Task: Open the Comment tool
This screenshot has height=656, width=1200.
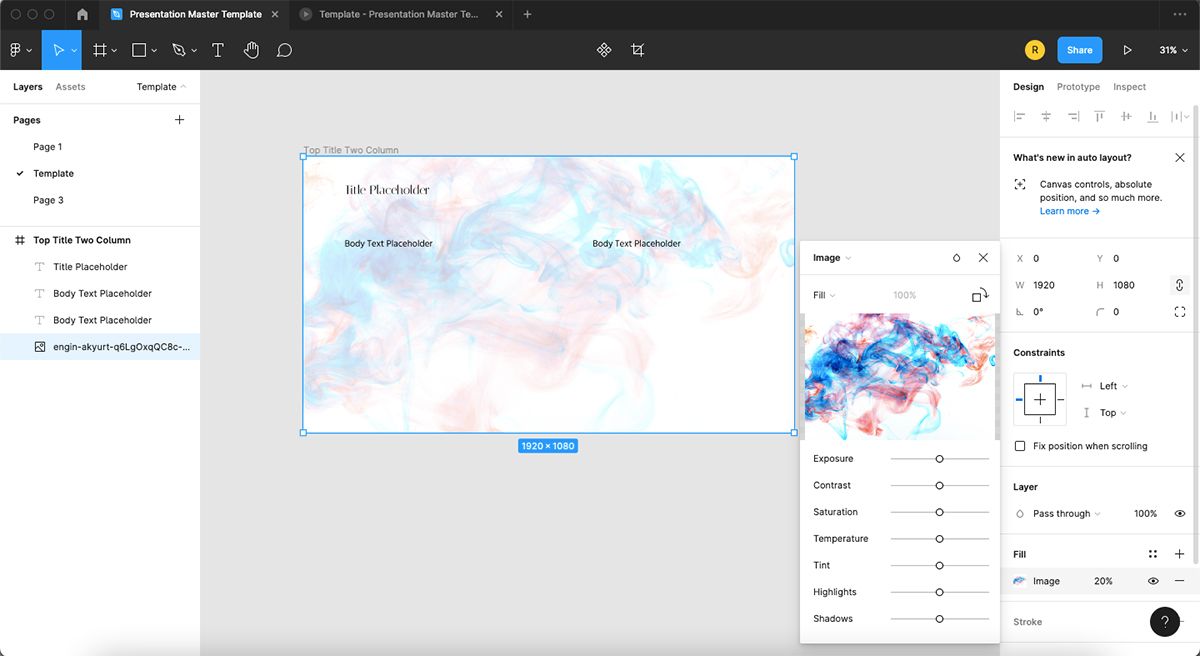Action: pos(284,49)
